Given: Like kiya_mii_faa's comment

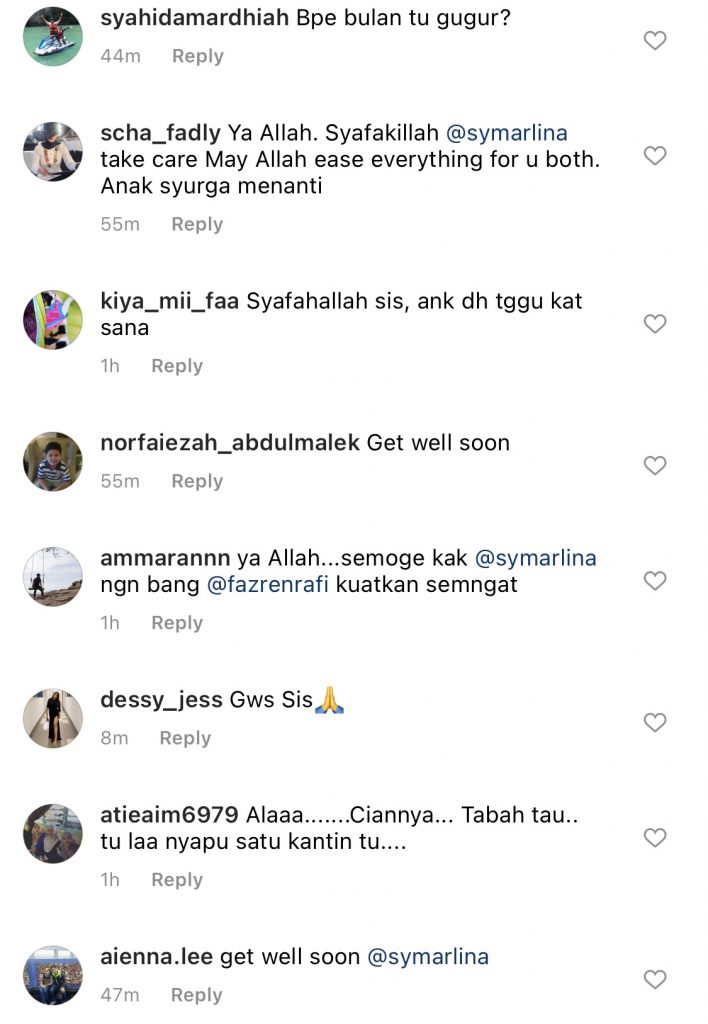Looking at the screenshot, I should click(x=654, y=323).
